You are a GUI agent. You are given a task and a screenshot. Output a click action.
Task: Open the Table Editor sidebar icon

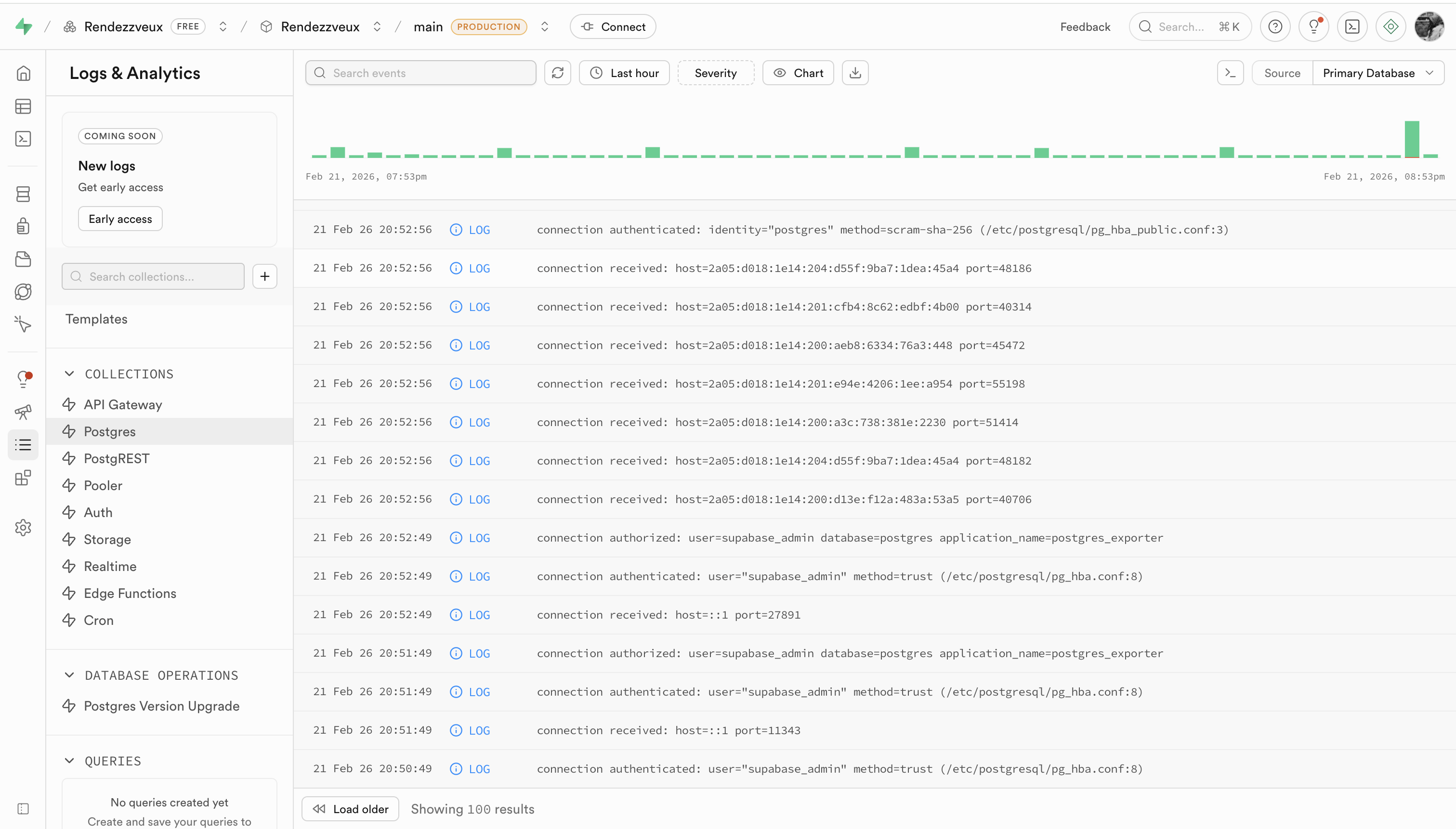coord(23,106)
